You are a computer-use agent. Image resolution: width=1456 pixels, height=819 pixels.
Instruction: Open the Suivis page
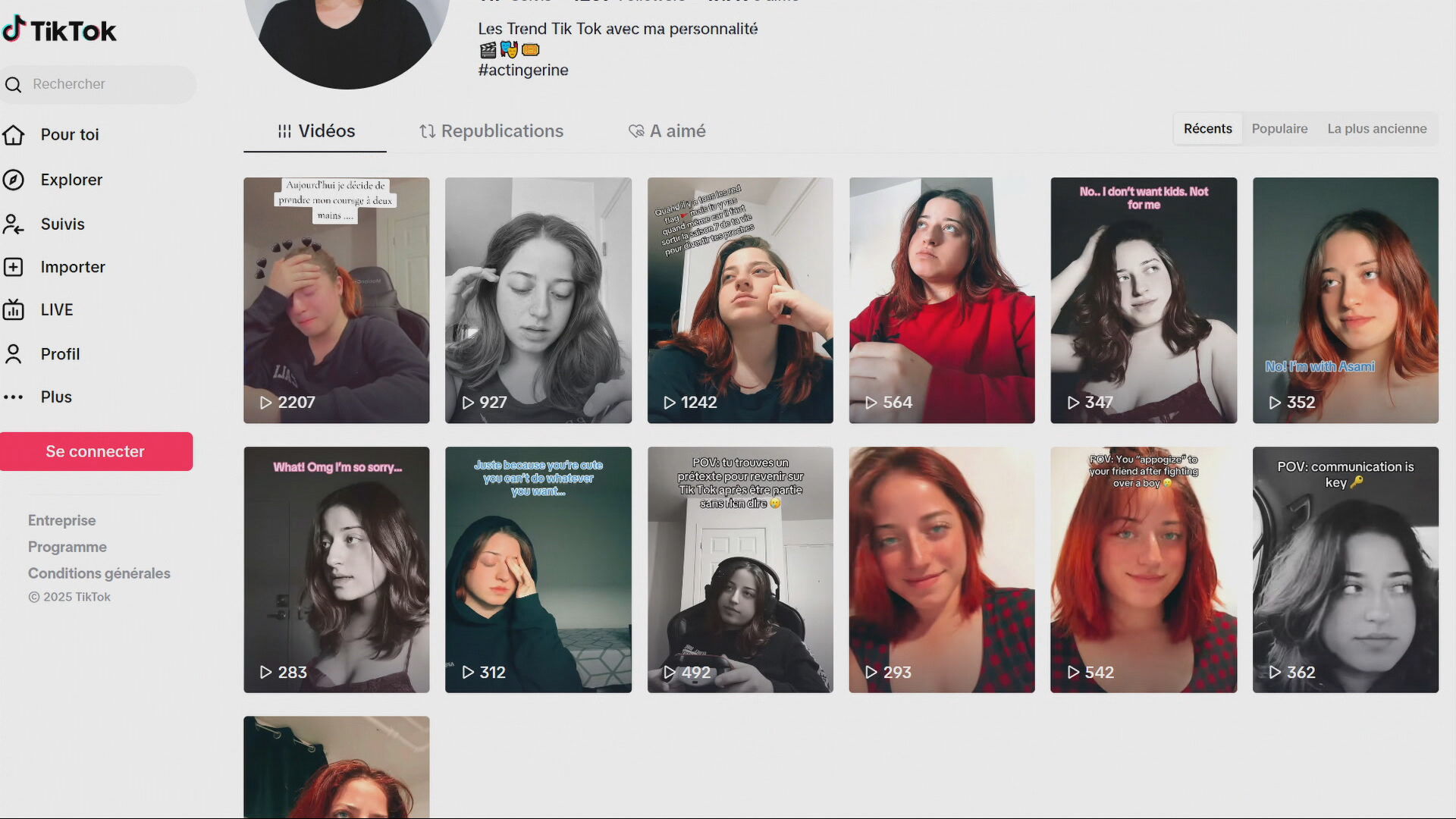tap(62, 224)
